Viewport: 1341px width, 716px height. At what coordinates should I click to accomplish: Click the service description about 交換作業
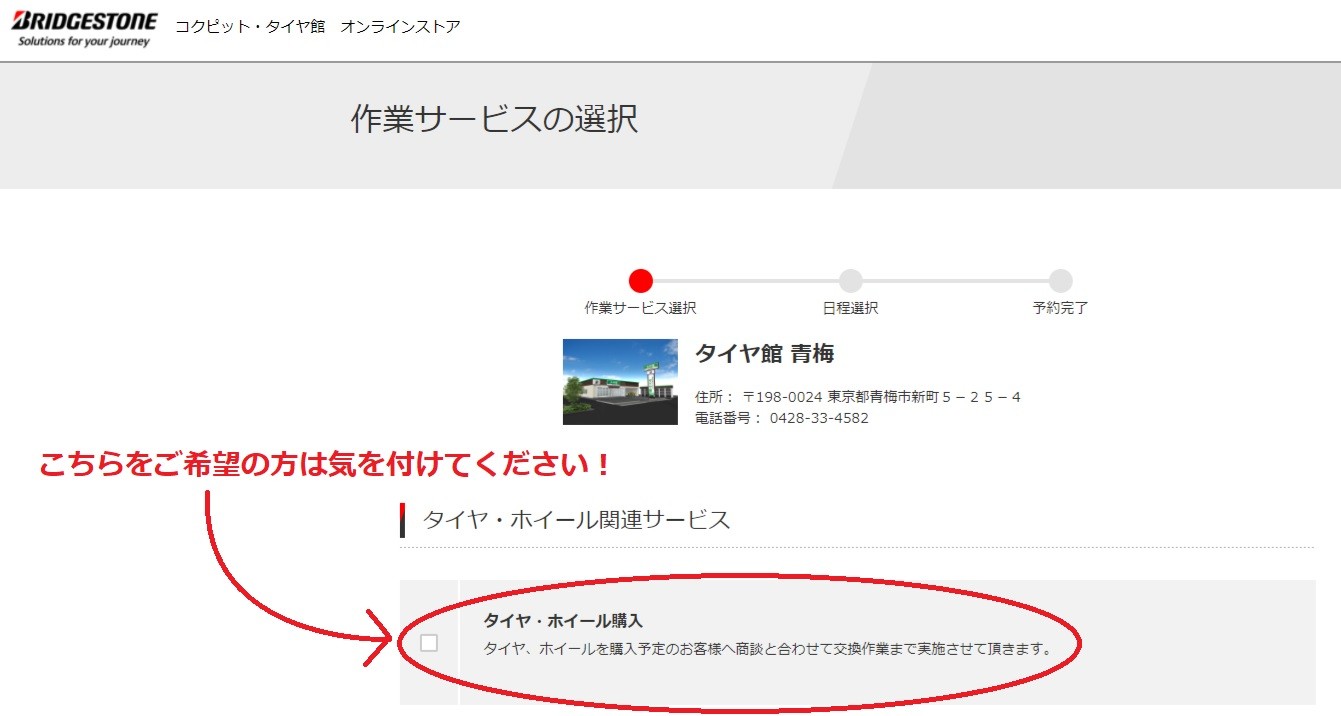pyautogui.click(x=768, y=648)
